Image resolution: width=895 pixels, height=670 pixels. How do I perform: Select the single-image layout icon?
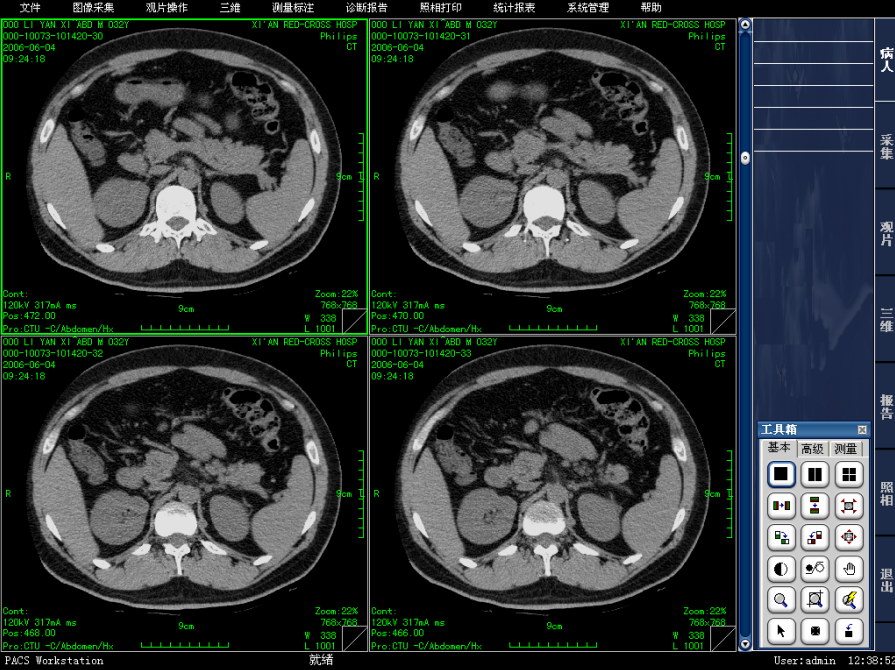(781, 474)
